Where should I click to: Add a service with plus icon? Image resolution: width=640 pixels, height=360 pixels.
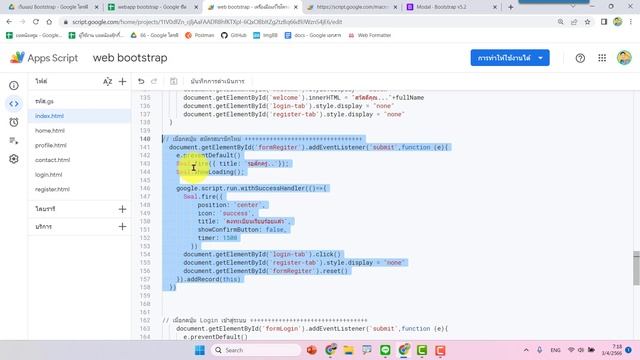(x=122, y=227)
